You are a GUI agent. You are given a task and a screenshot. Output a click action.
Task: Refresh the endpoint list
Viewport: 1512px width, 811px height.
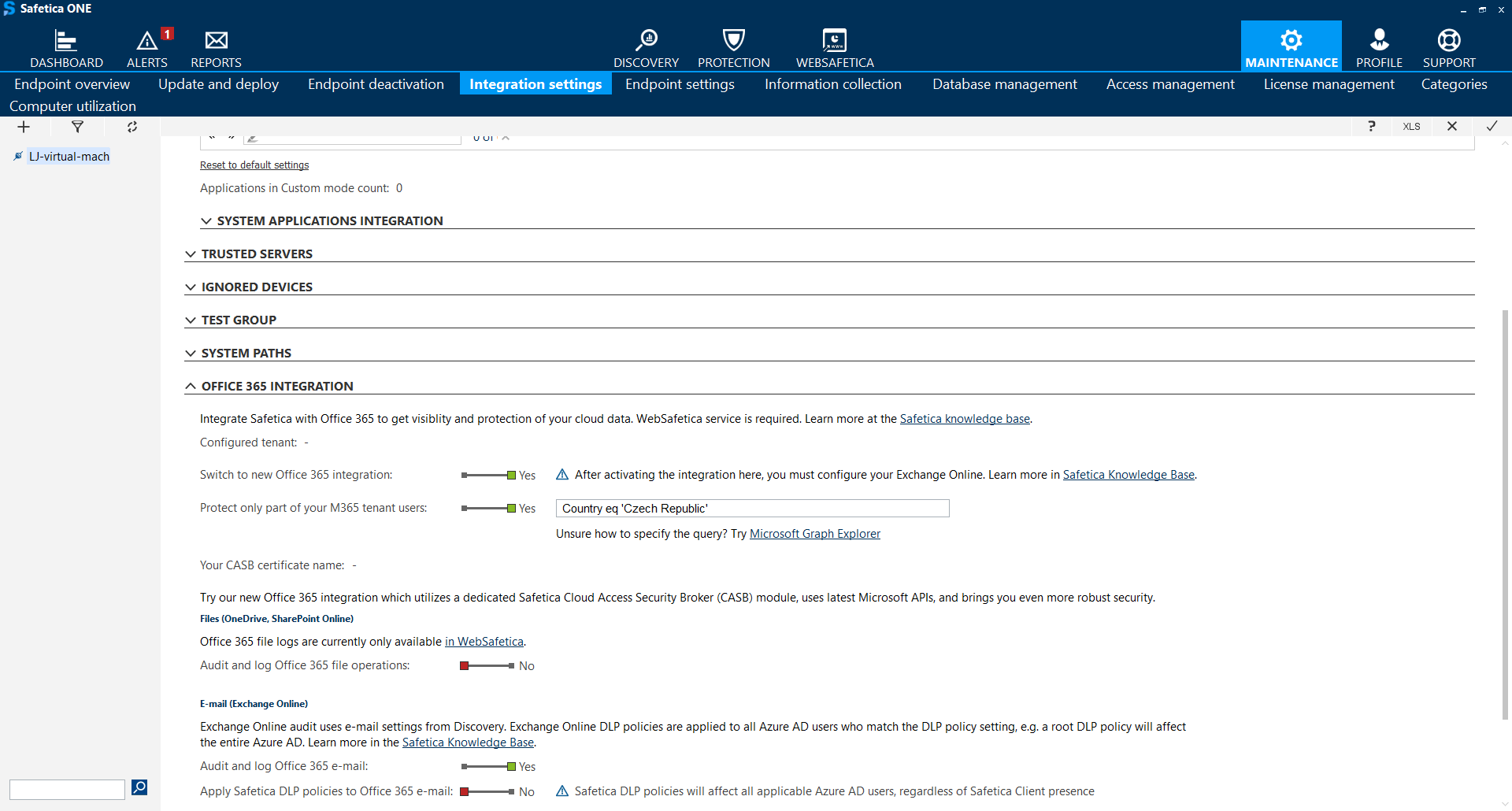132,127
